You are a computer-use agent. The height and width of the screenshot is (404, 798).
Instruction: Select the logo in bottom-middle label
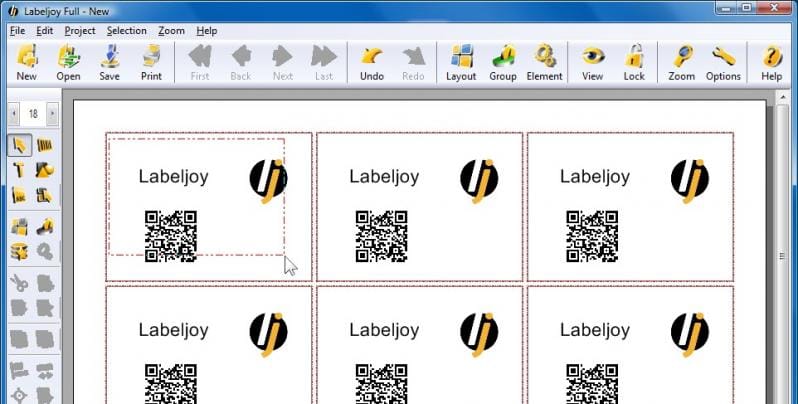pyautogui.click(x=479, y=335)
